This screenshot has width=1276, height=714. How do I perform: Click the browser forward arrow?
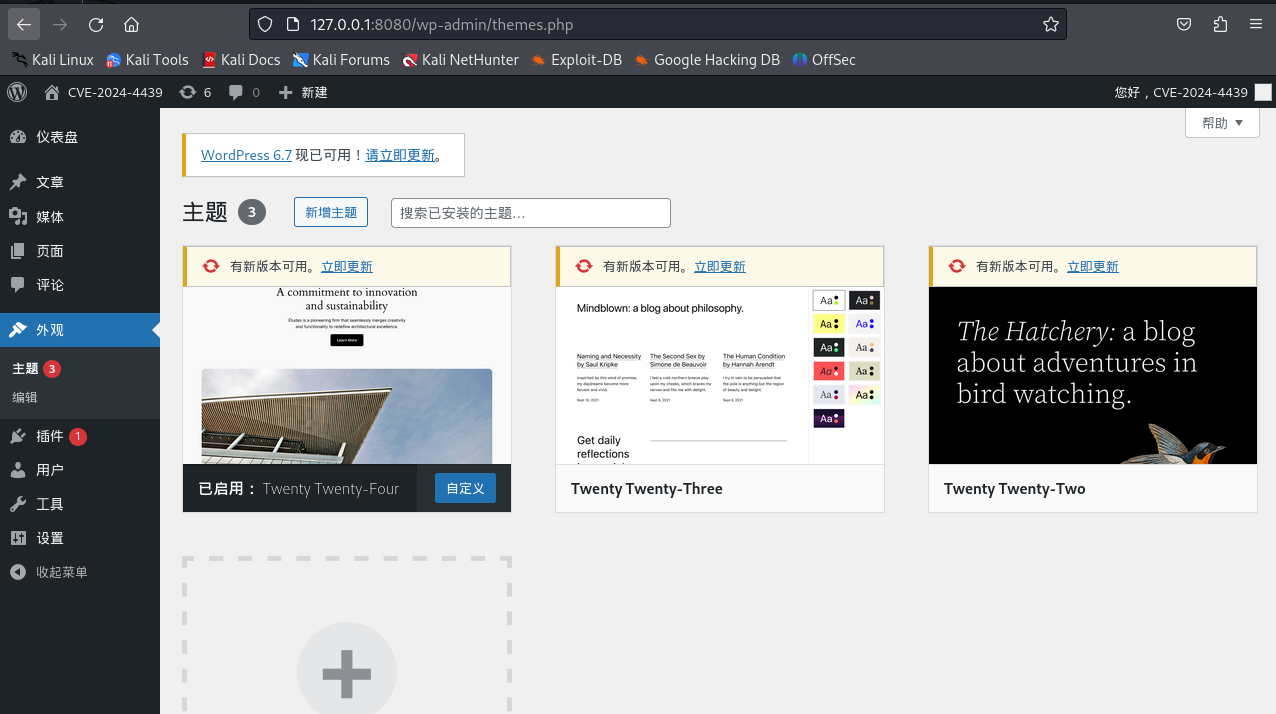60,24
